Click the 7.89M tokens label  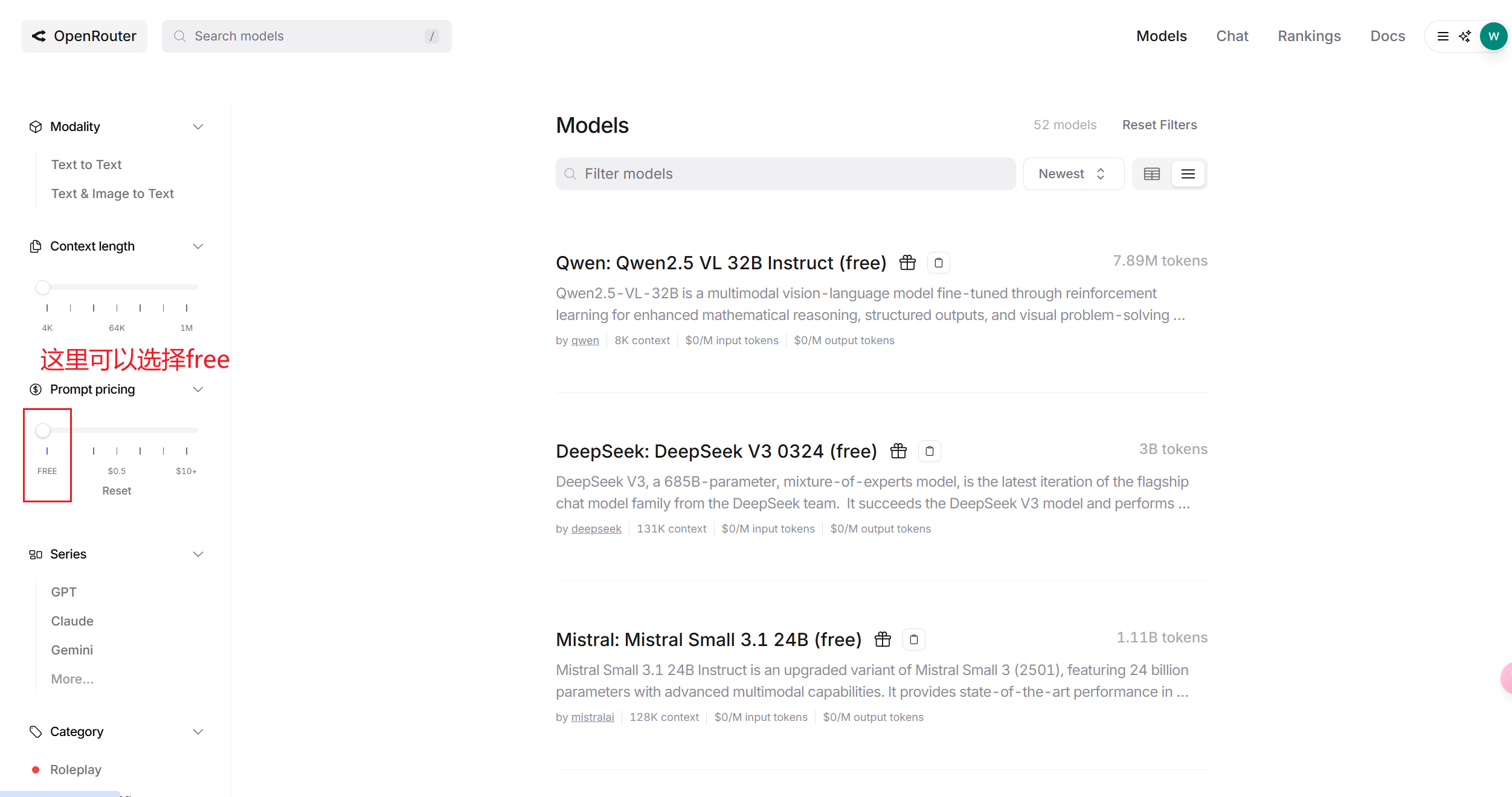1160,261
